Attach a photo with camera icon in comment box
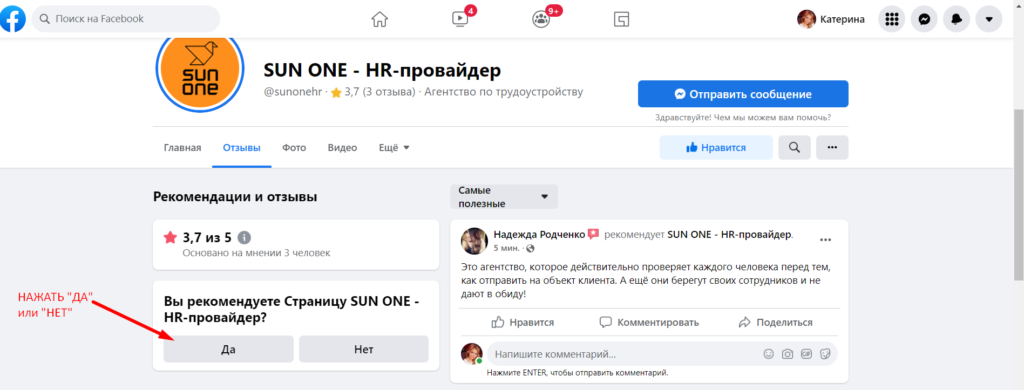 (x=788, y=354)
